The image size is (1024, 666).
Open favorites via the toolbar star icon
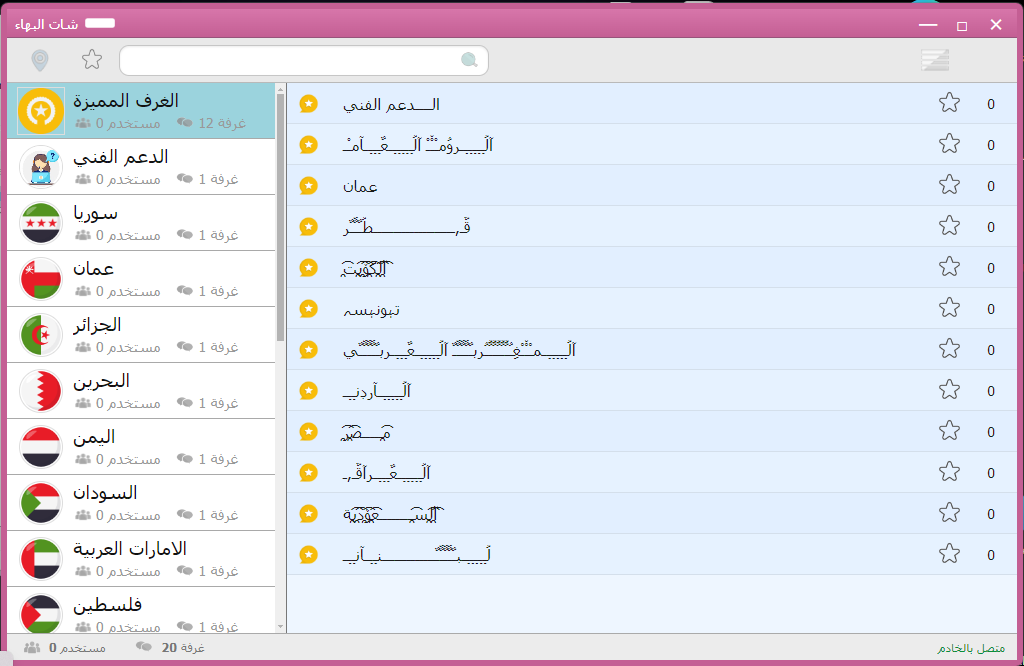[x=92, y=59]
